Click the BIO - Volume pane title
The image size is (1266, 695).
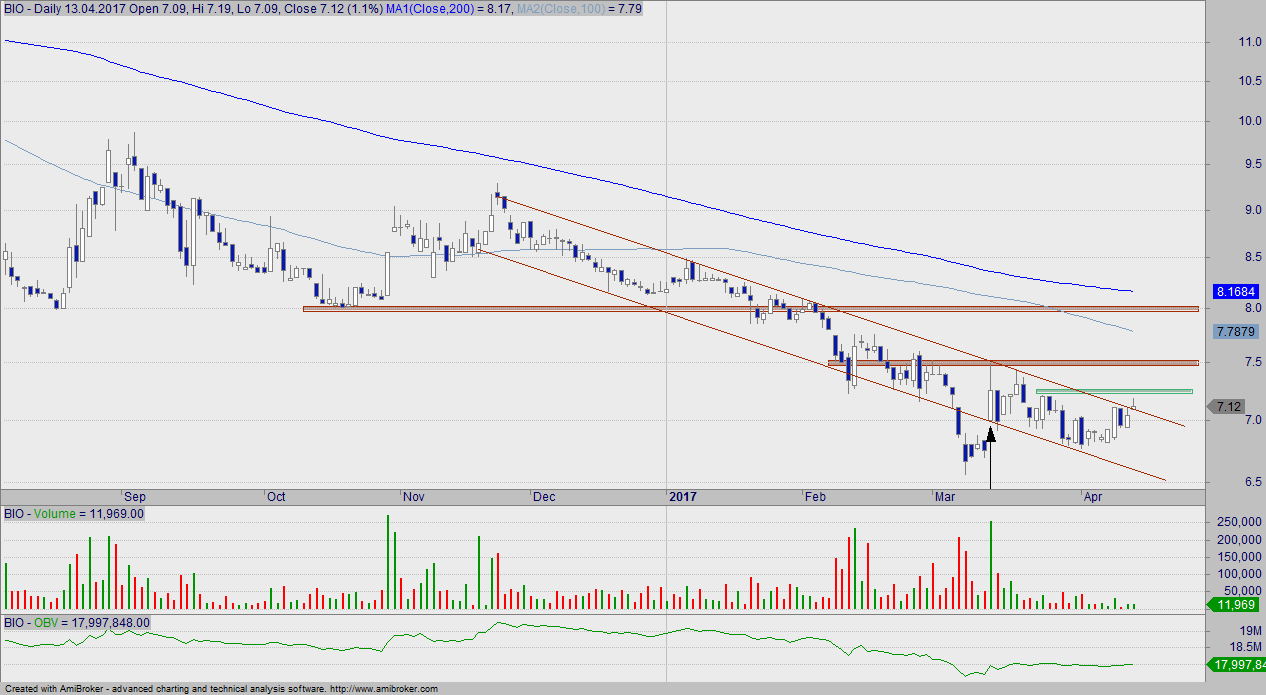pyautogui.click(x=74, y=514)
